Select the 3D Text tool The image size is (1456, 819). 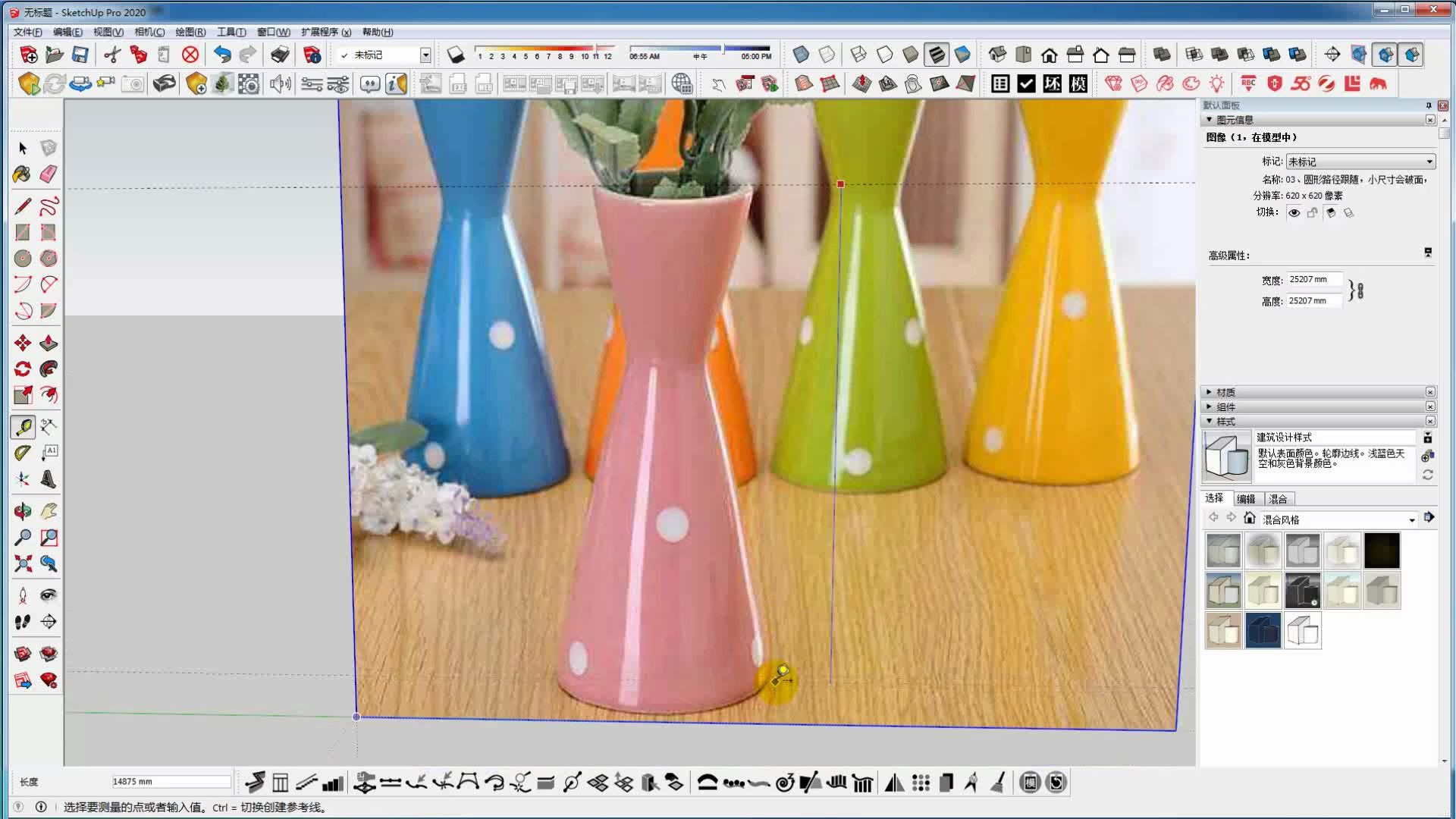pos(49,479)
